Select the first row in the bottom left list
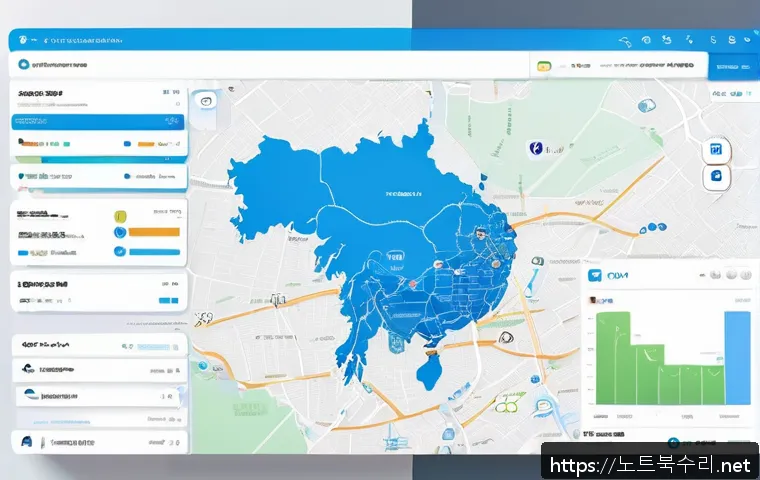Viewport: 760px width, 480px height. (x=98, y=345)
